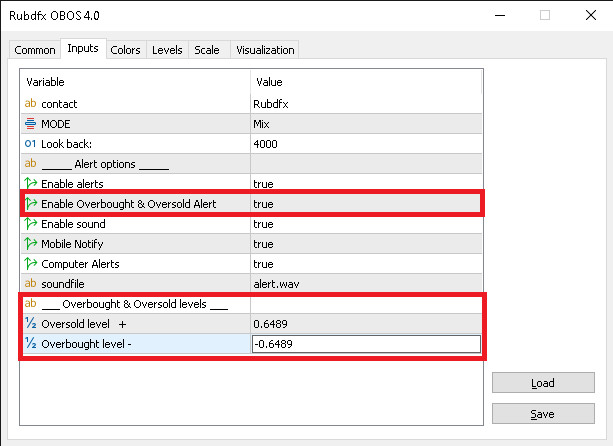Image resolution: width=613 pixels, height=446 pixels.
Task: Click the Load button
Action: pyautogui.click(x=543, y=383)
